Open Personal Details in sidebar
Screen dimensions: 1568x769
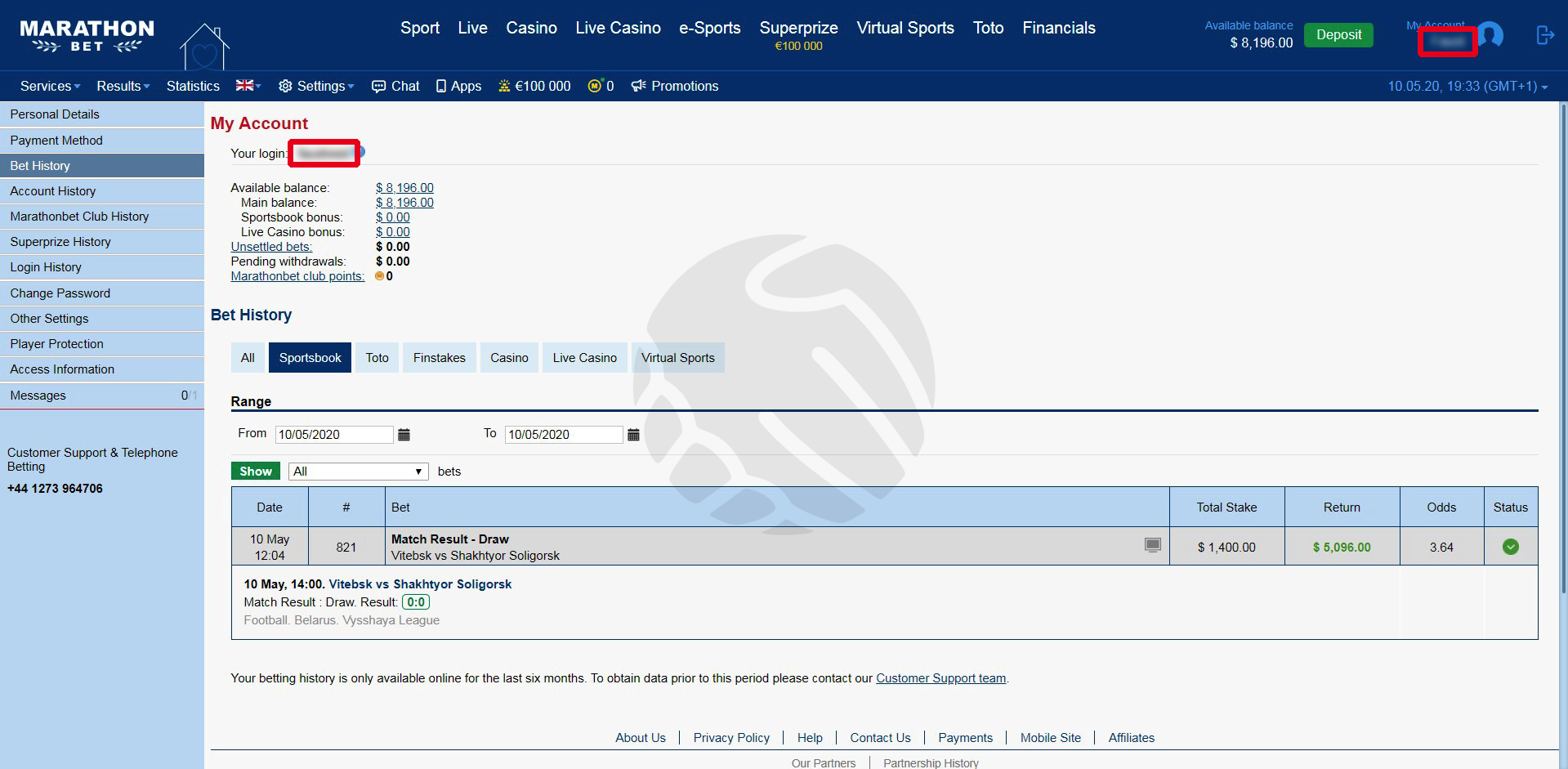coord(102,114)
